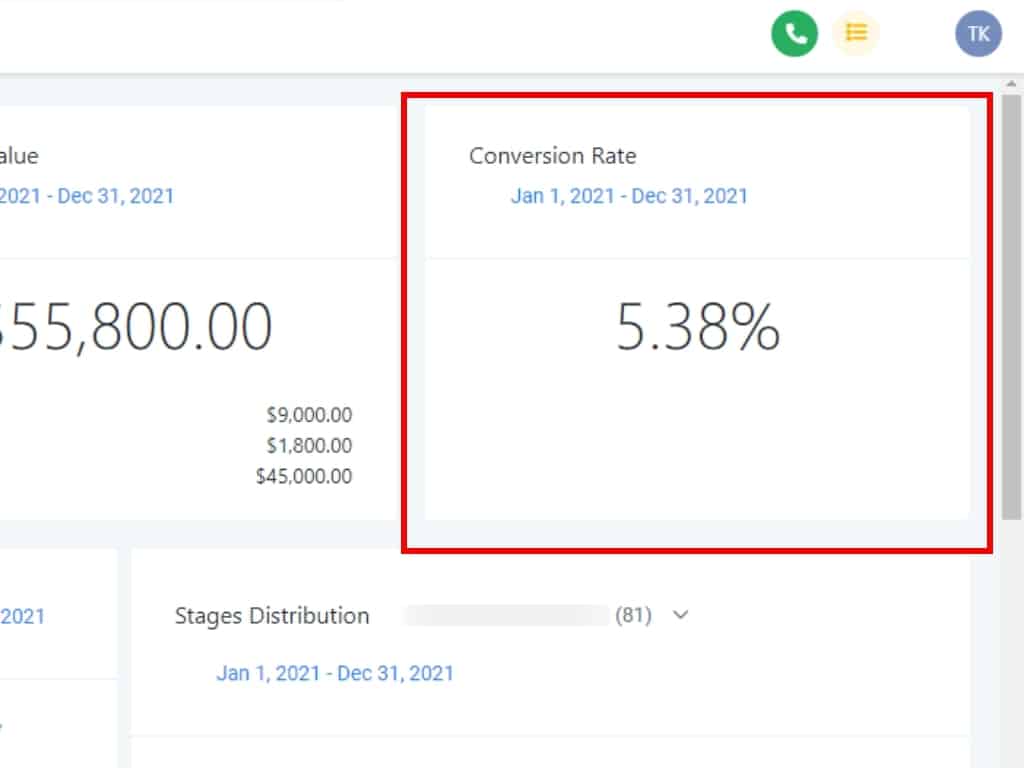Click the partial date range above $55,800.00

click(x=87, y=195)
